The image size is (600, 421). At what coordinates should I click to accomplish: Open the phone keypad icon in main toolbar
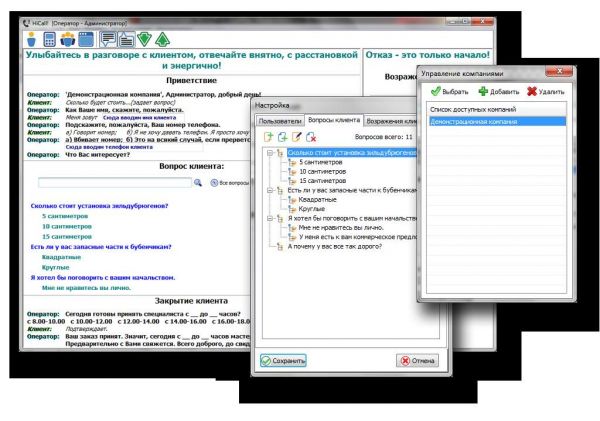[50, 39]
